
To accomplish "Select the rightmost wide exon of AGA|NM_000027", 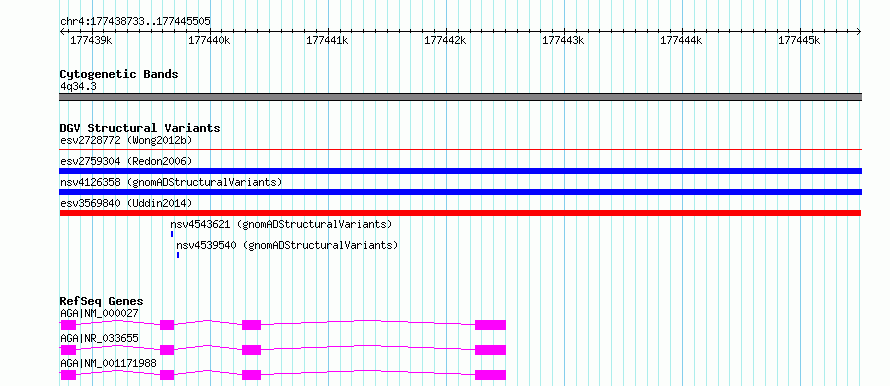I will 490,325.
